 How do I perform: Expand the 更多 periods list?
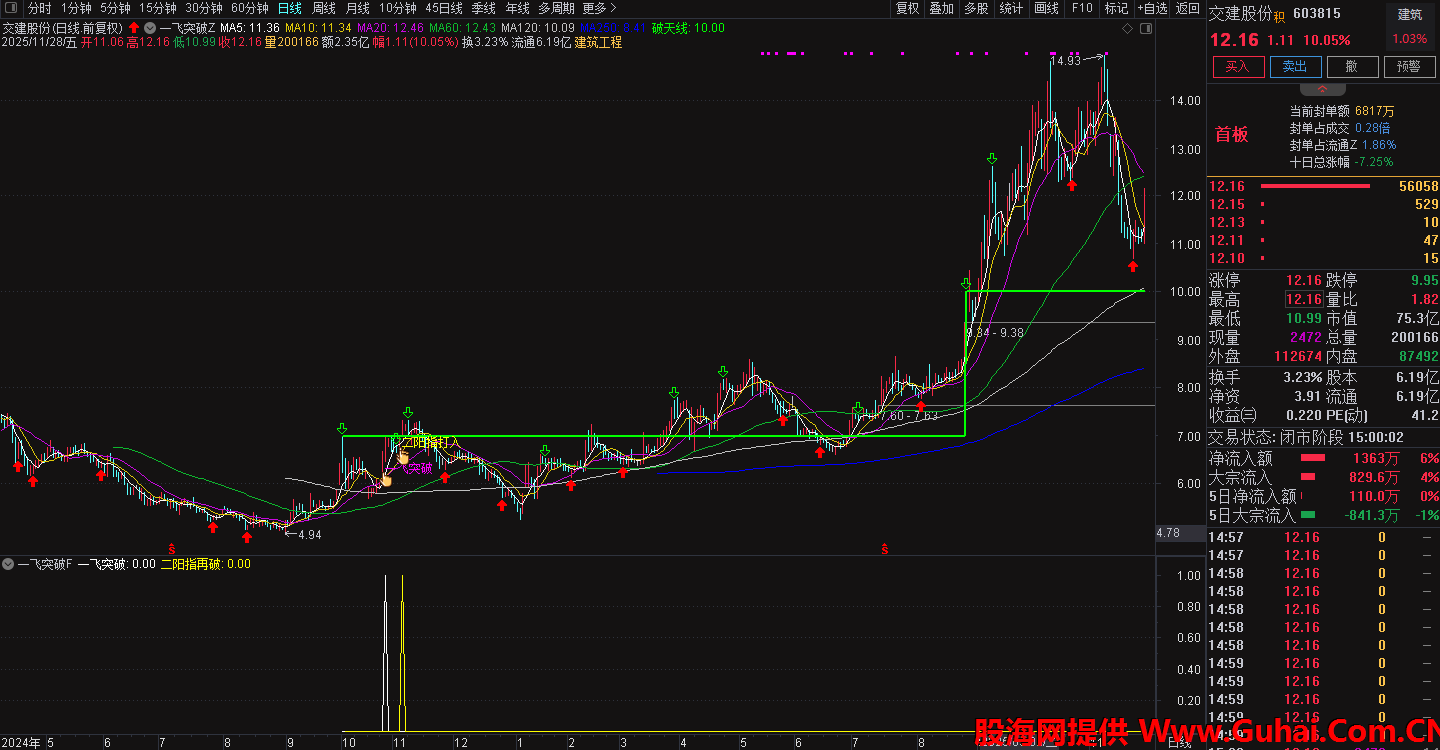[x=599, y=8]
